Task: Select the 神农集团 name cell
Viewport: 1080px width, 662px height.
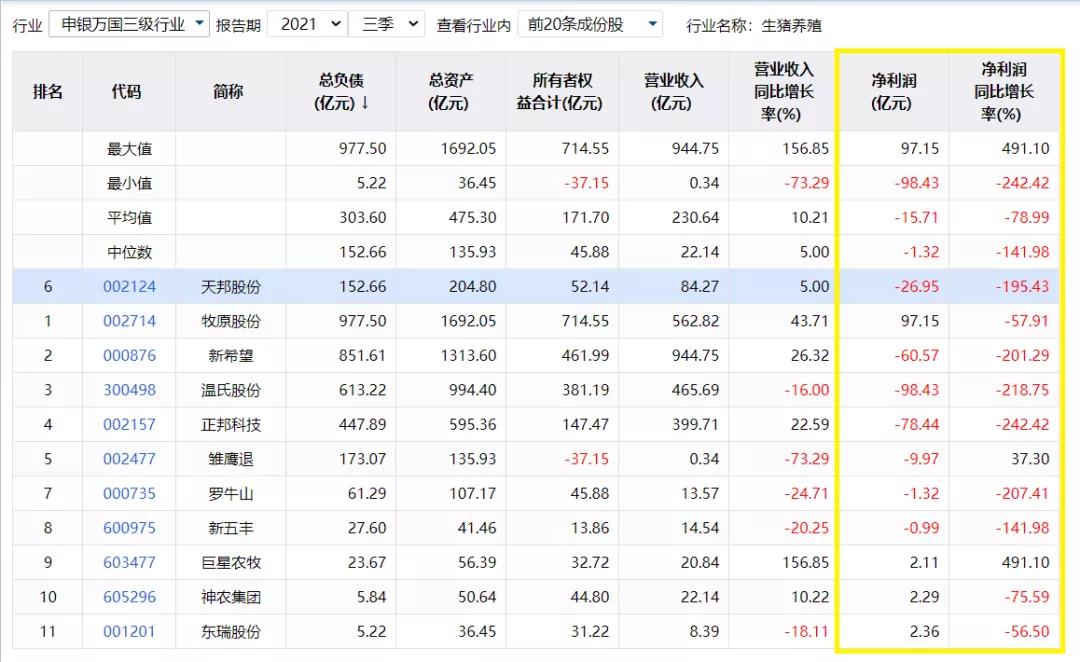Action: coord(231,597)
